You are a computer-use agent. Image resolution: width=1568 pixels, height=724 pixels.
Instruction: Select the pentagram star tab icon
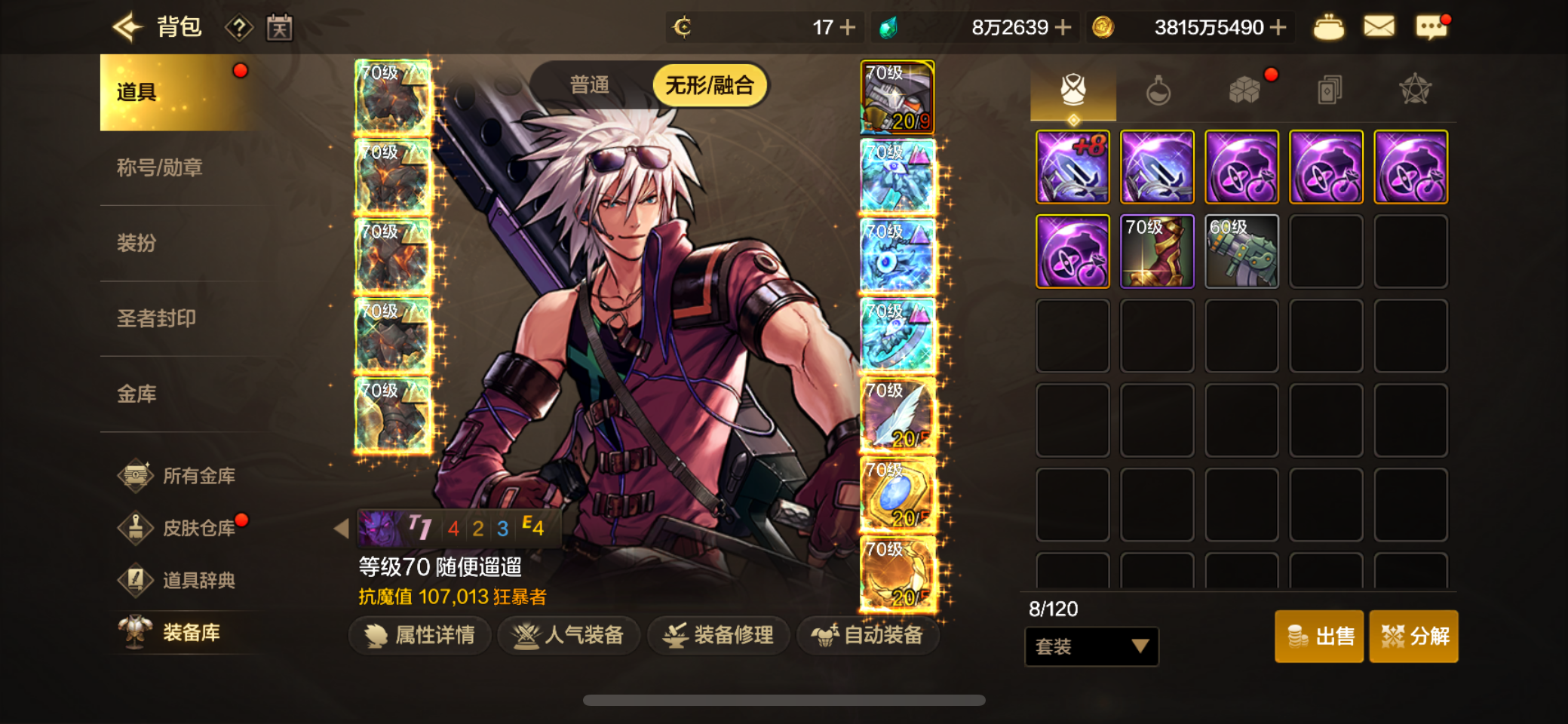point(1415,90)
